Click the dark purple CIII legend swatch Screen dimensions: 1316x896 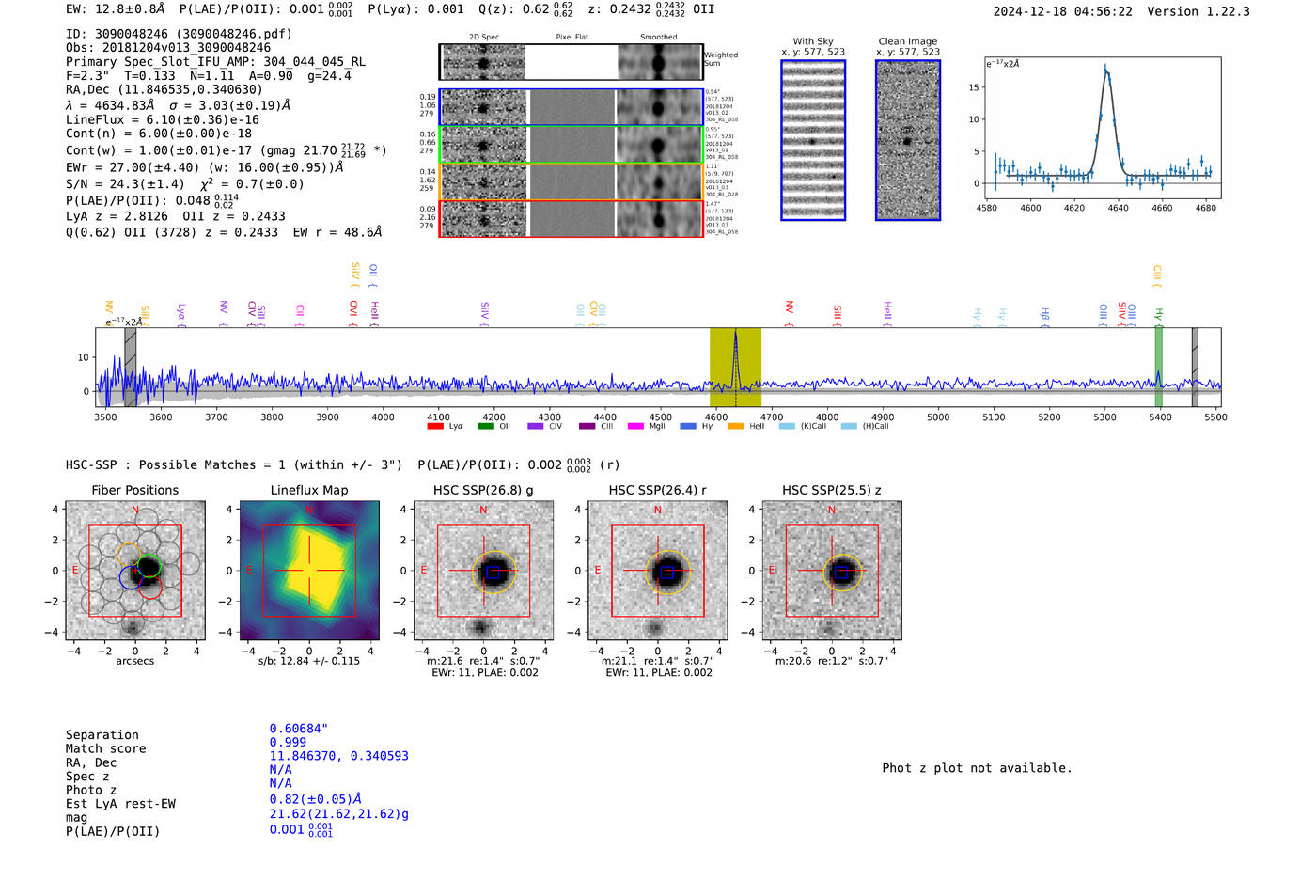(587, 426)
